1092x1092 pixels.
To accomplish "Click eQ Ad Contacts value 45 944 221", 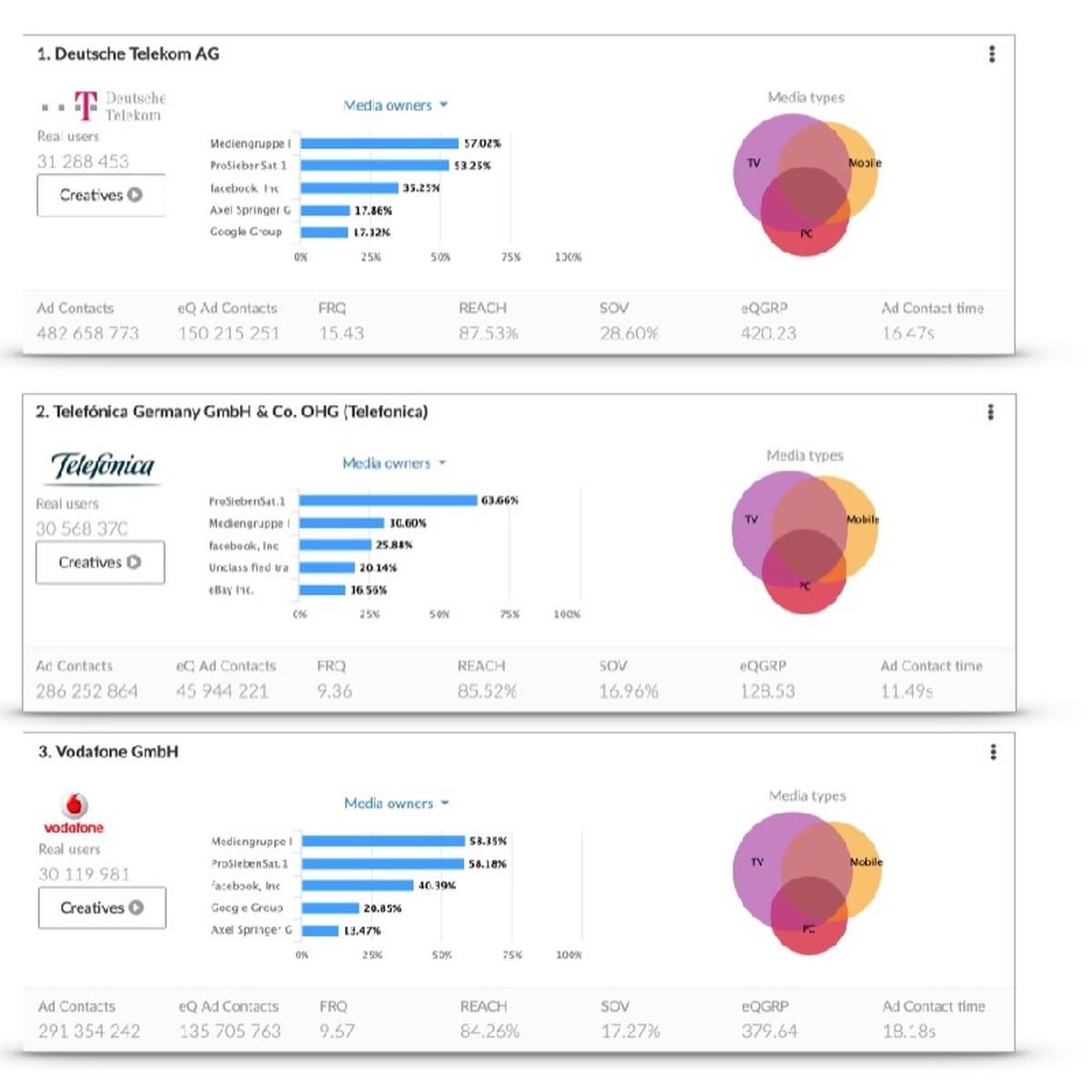I will click(222, 692).
